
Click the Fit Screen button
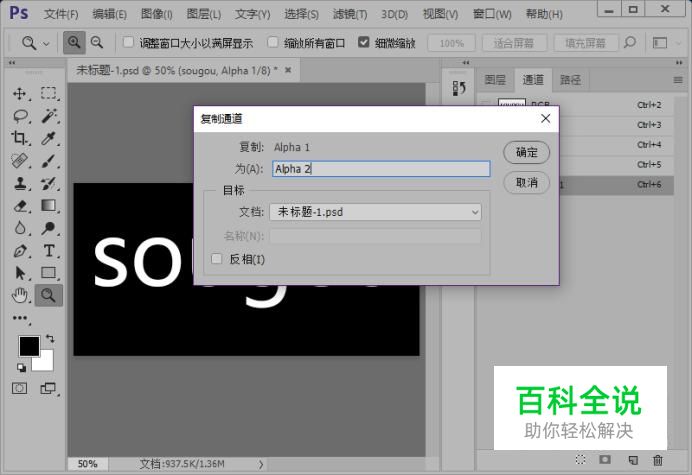tap(514, 43)
